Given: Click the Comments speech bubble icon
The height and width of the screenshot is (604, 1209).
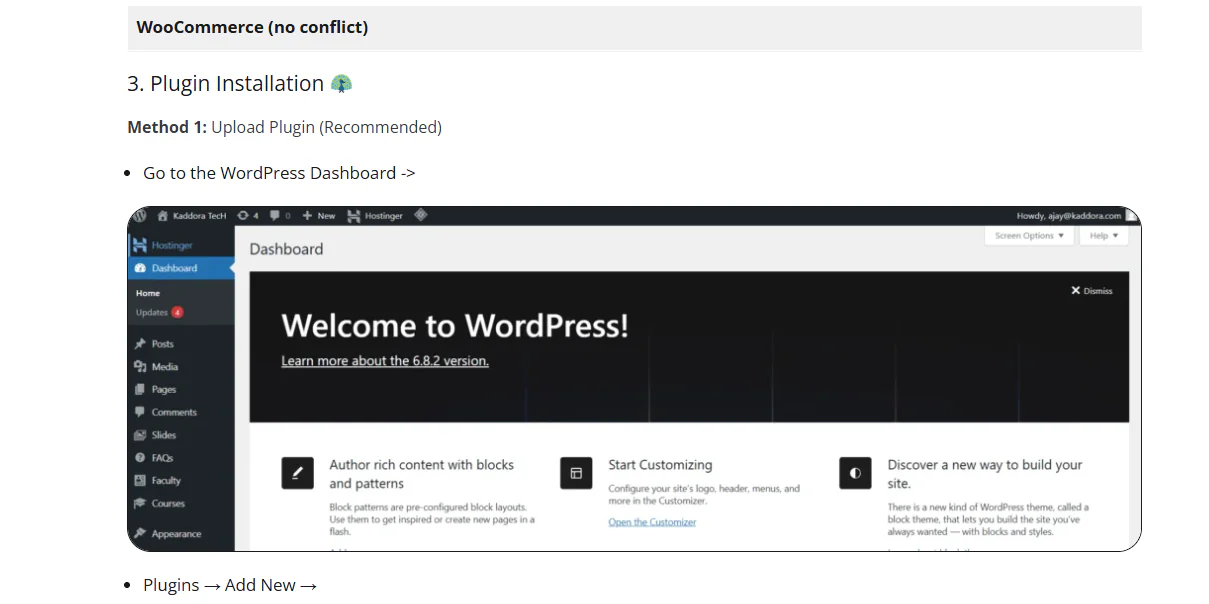Looking at the screenshot, I should click(139, 412).
